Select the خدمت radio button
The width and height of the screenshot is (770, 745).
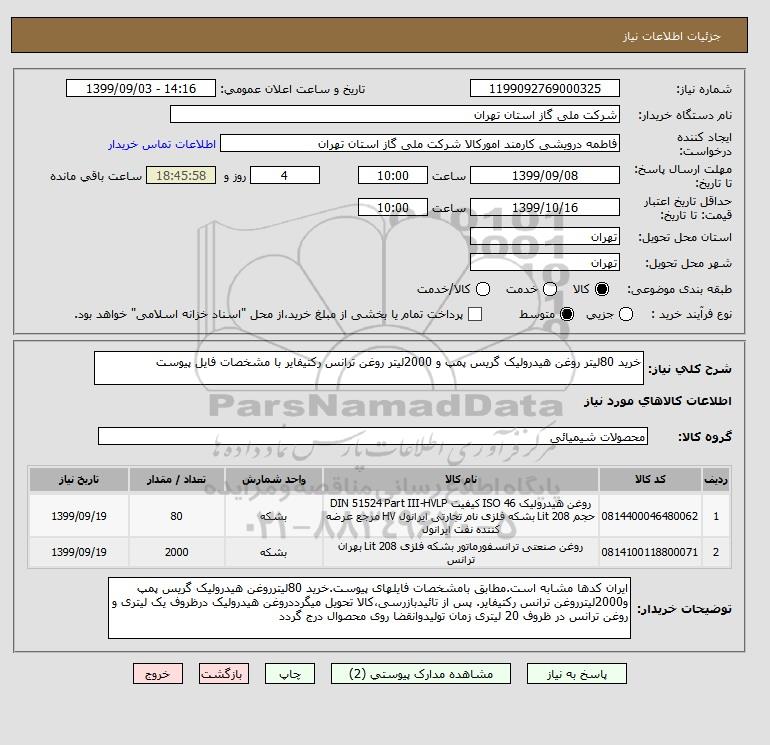pos(550,289)
